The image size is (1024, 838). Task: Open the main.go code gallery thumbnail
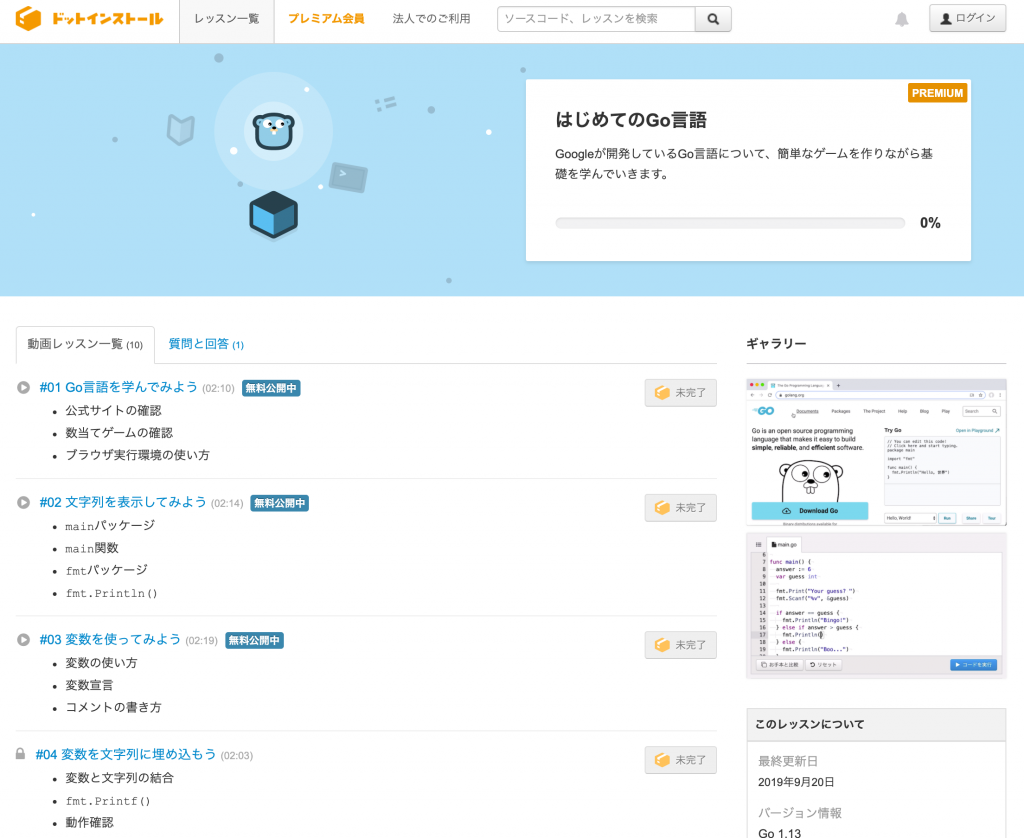(x=876, y=605)
